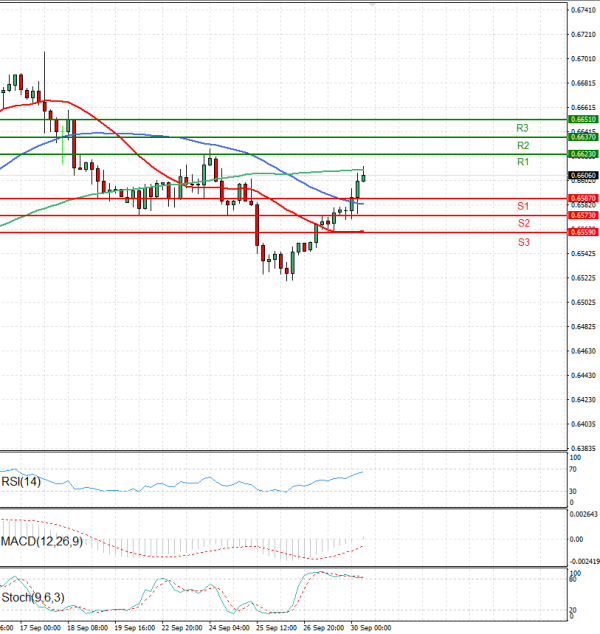Click the red 0.65590 price tag

(583, 232)
